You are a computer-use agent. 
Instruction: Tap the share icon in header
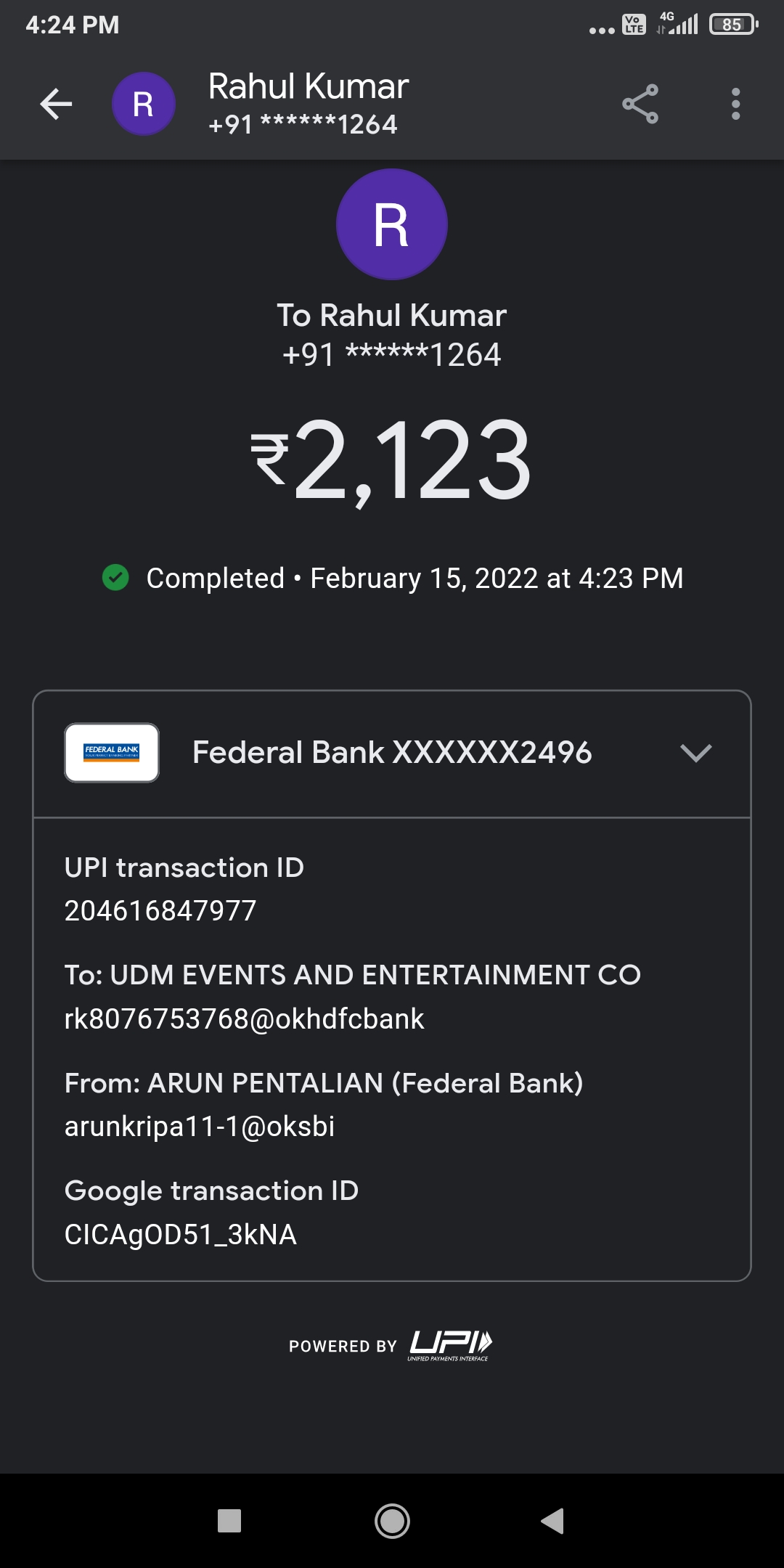point(640,104)
